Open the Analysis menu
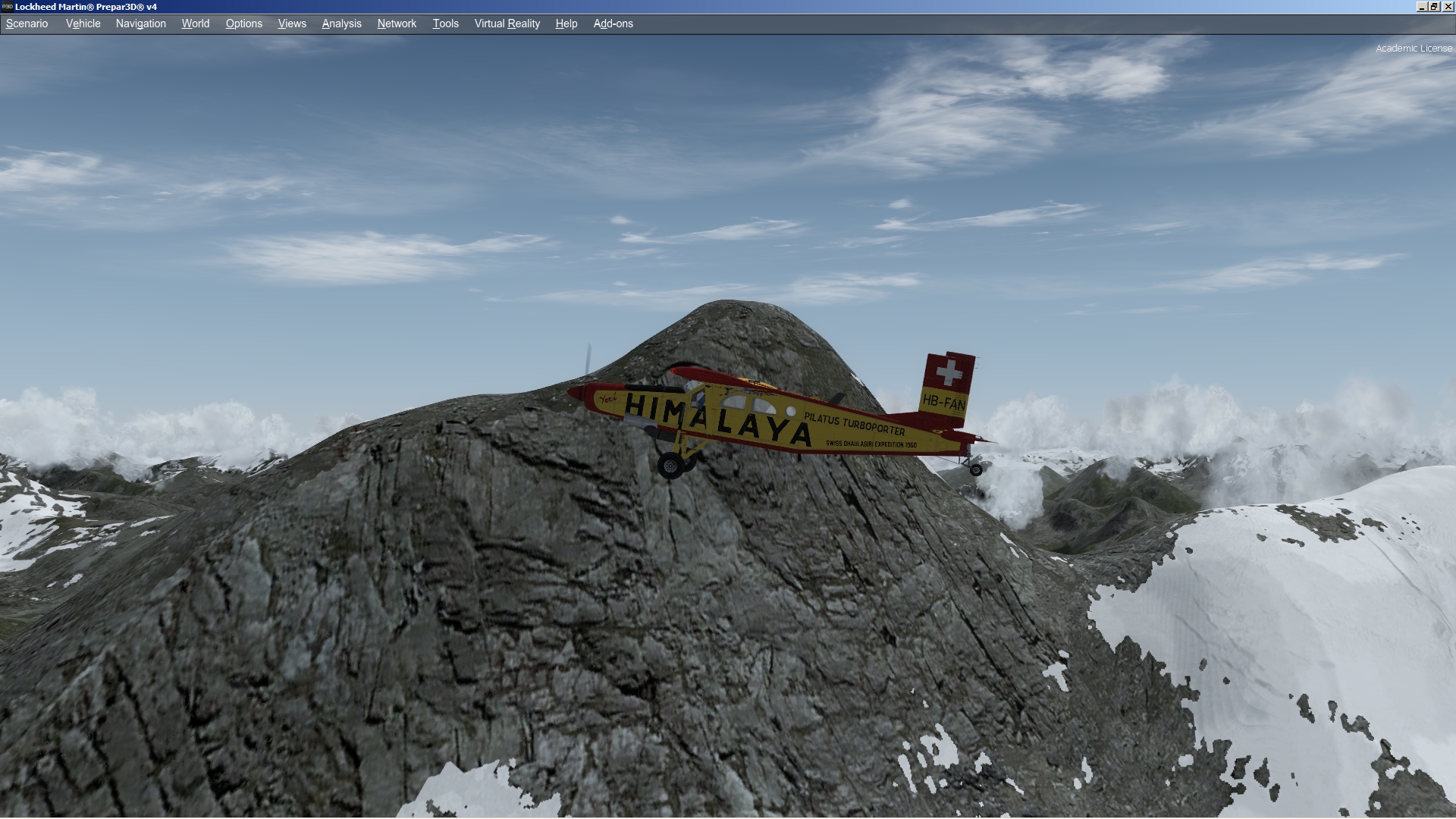 point(341,24)
